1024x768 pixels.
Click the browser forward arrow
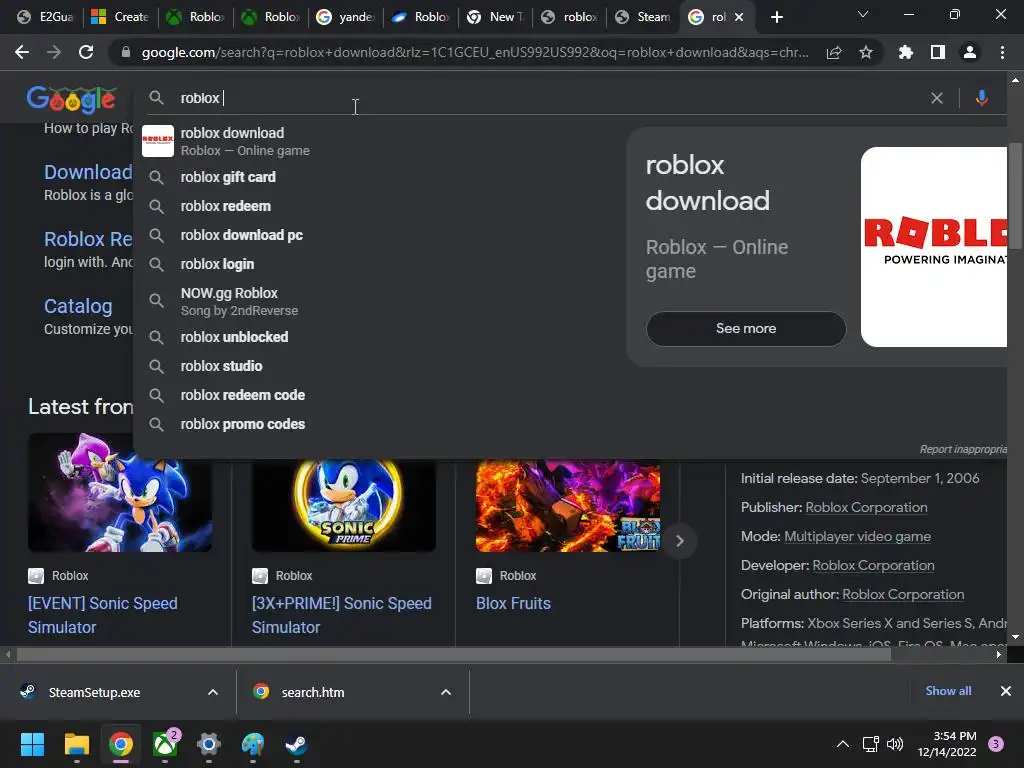pyautogui.click(x=54, y=52)
